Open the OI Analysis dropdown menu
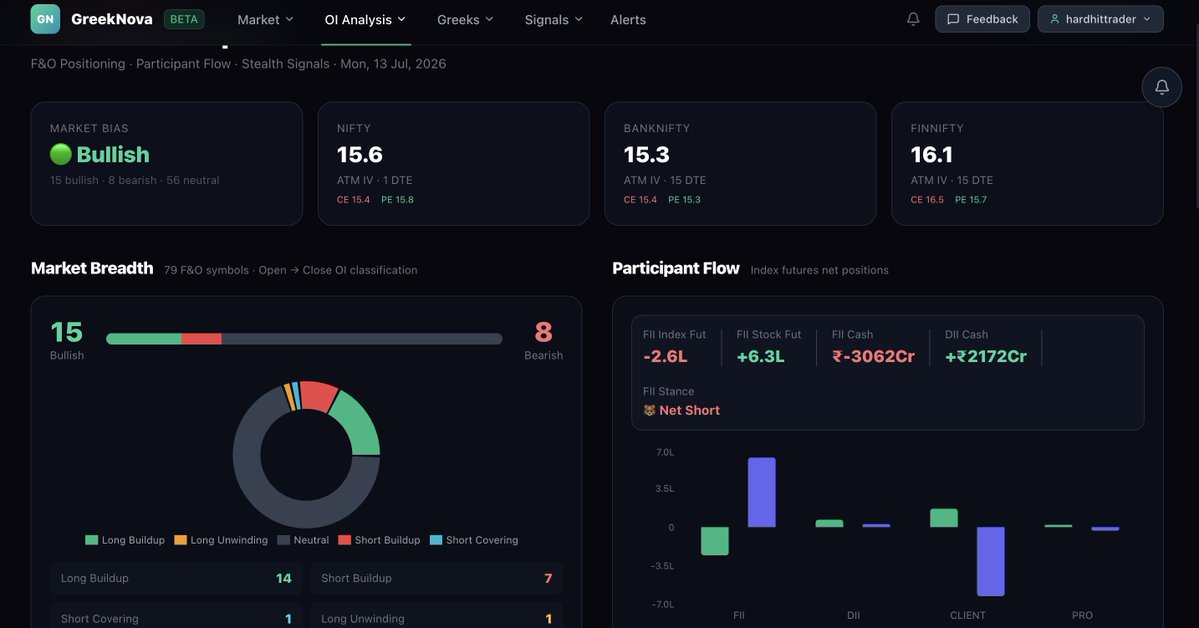1199x628 pixels. 365,20
